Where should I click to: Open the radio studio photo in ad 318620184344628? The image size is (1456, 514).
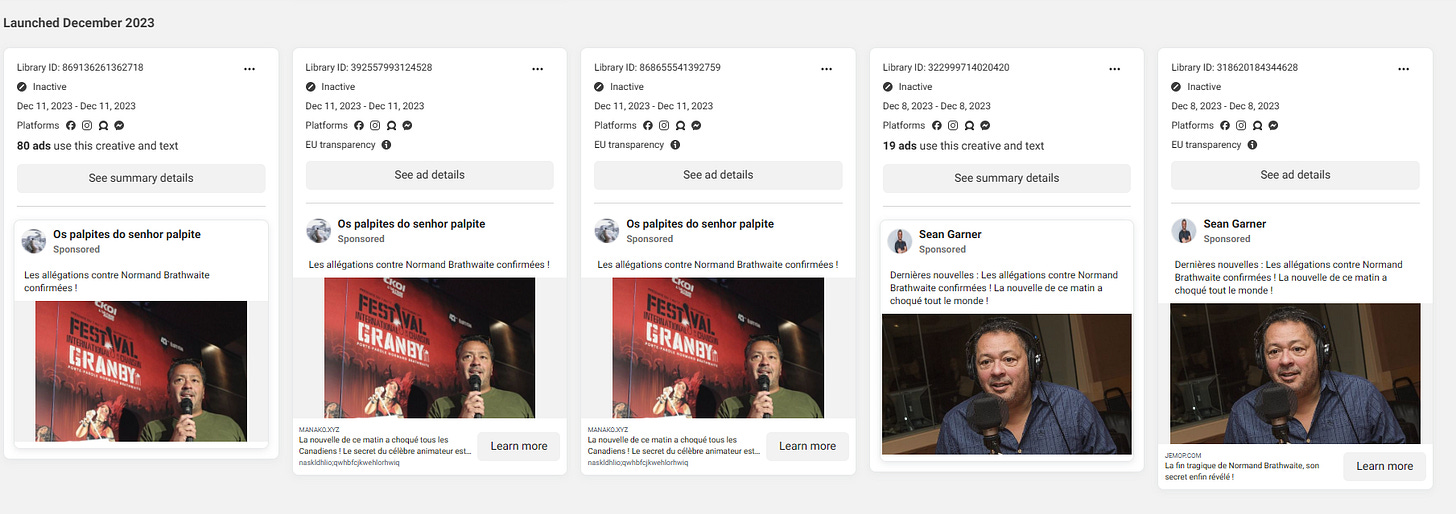click(x=1295, y=373)
